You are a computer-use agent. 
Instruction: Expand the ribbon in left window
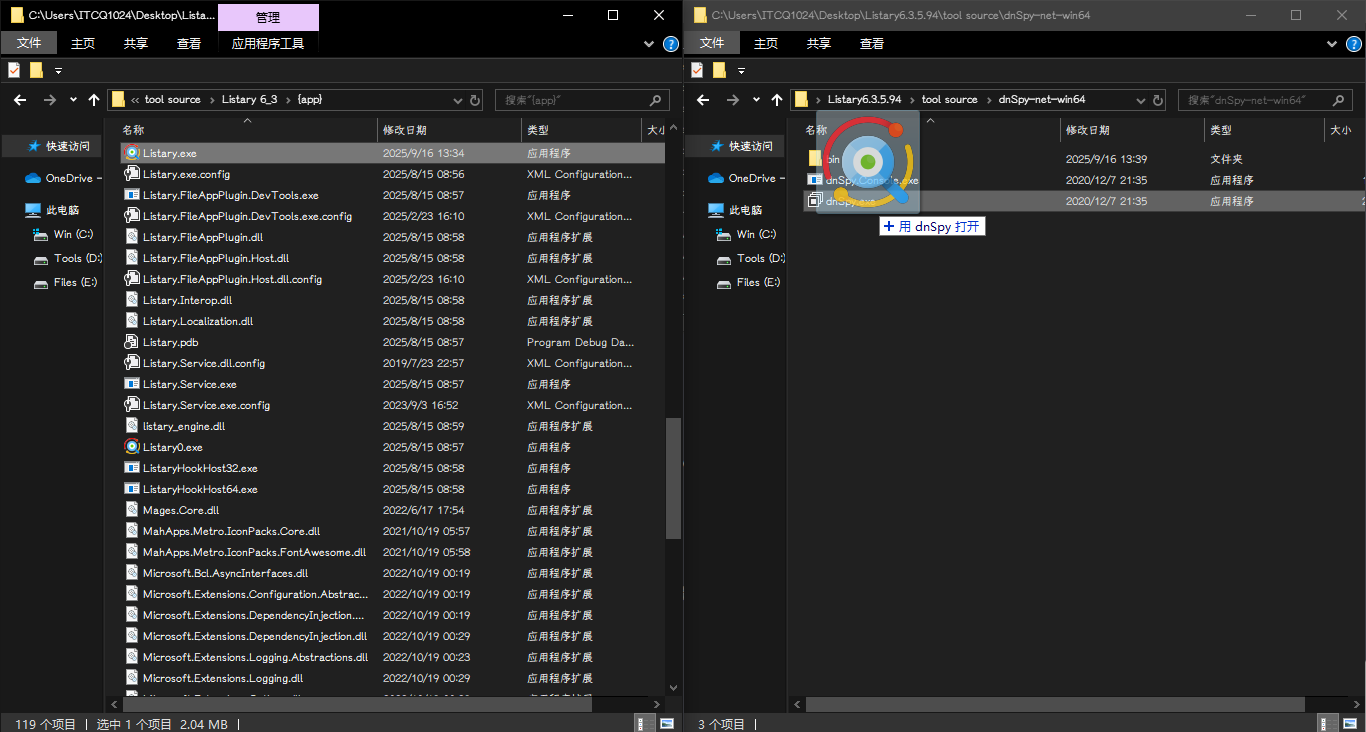pos(647,44)
